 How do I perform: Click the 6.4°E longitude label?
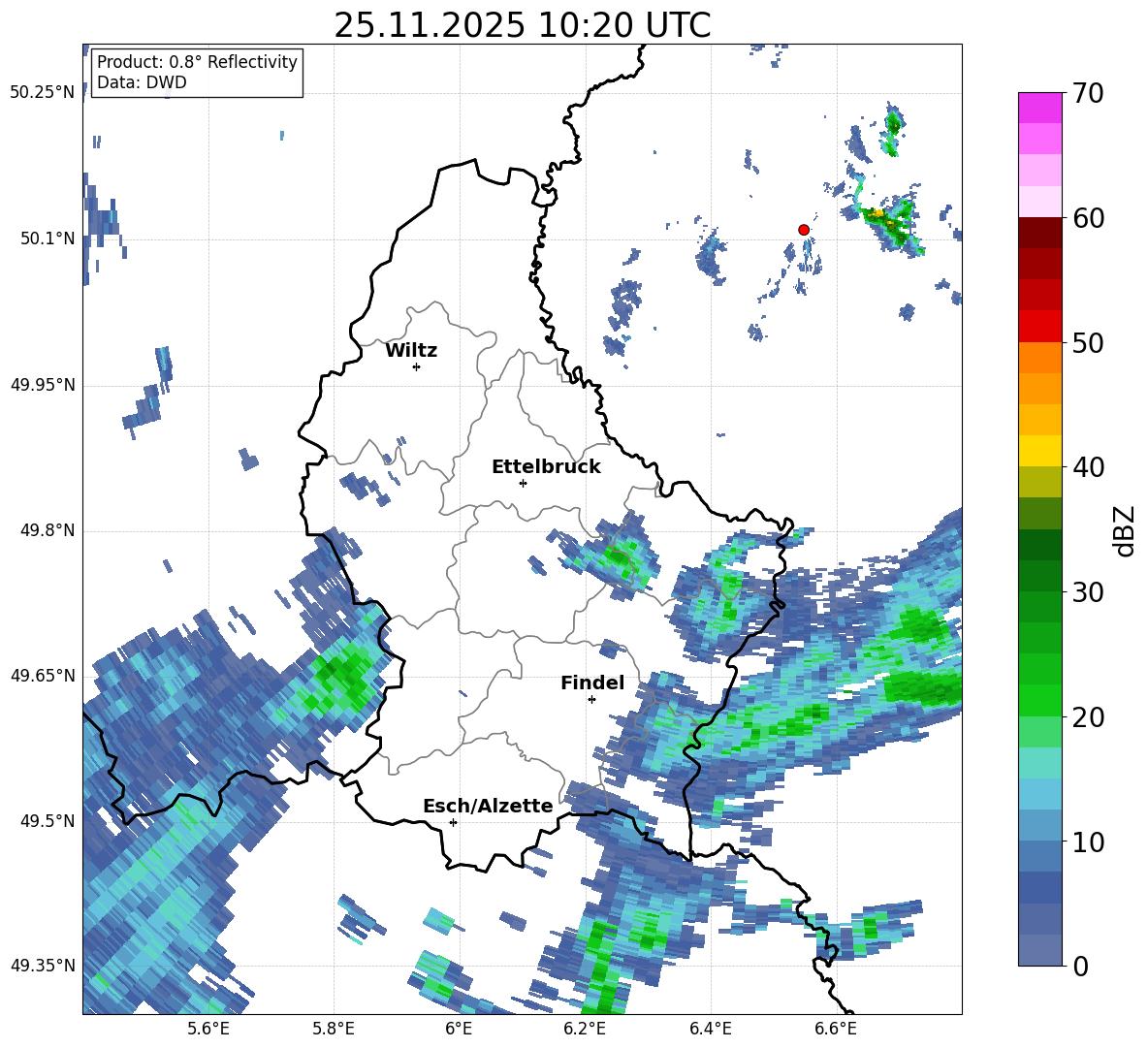[x=710, y=1029]
